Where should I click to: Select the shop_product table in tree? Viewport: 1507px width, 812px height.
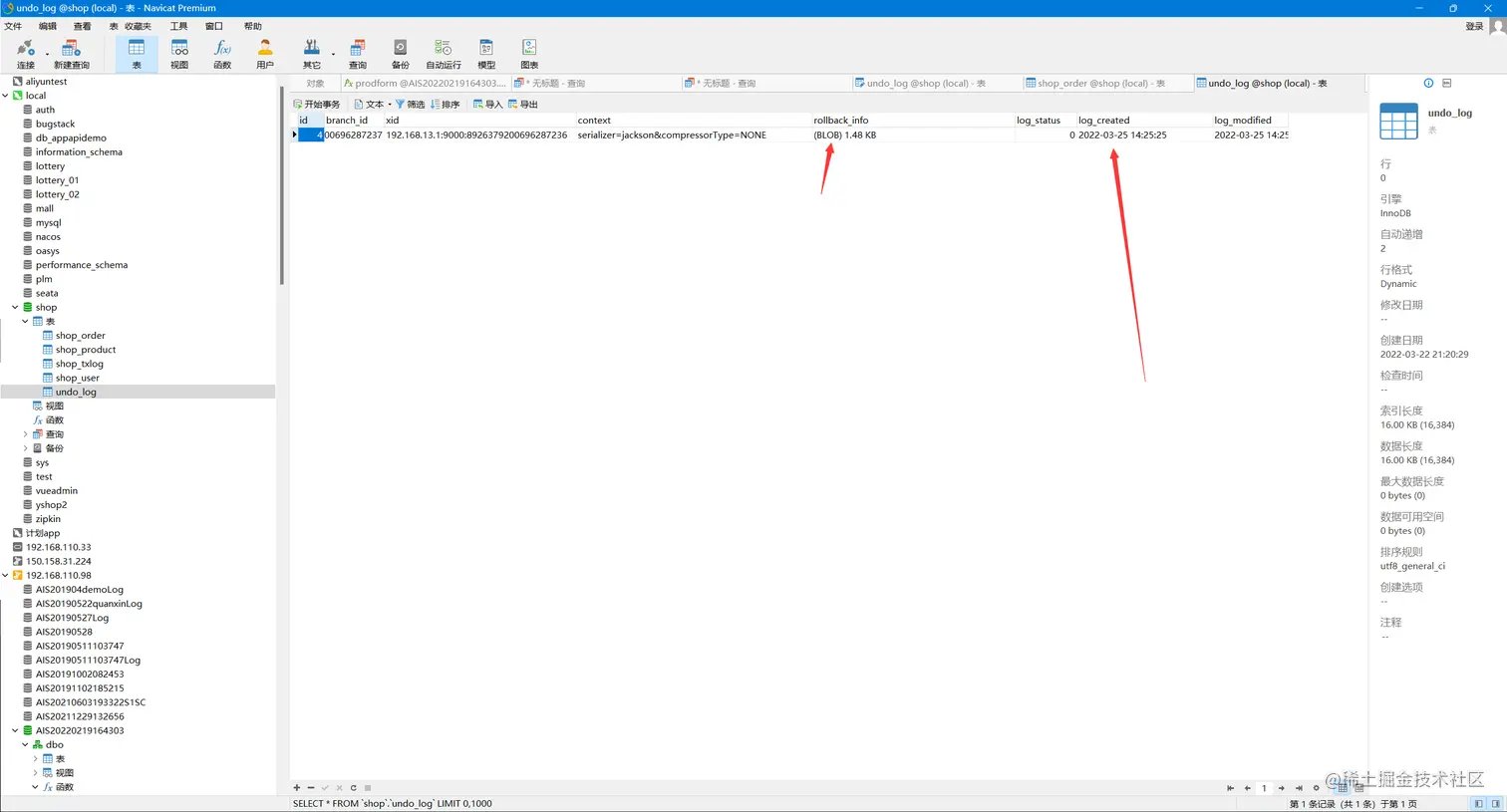tap(86, 350)
